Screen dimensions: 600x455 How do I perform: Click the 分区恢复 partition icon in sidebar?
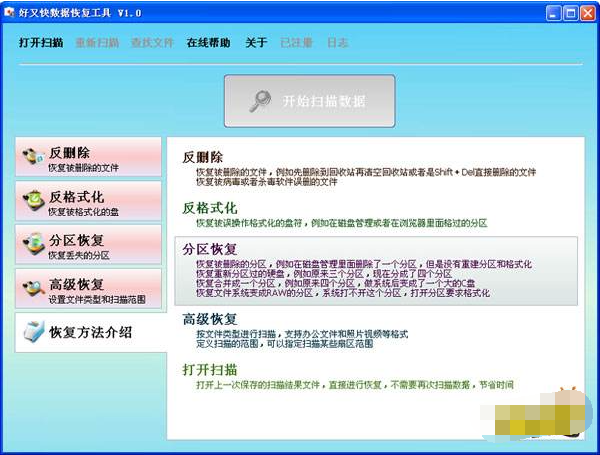pos(33,246)
